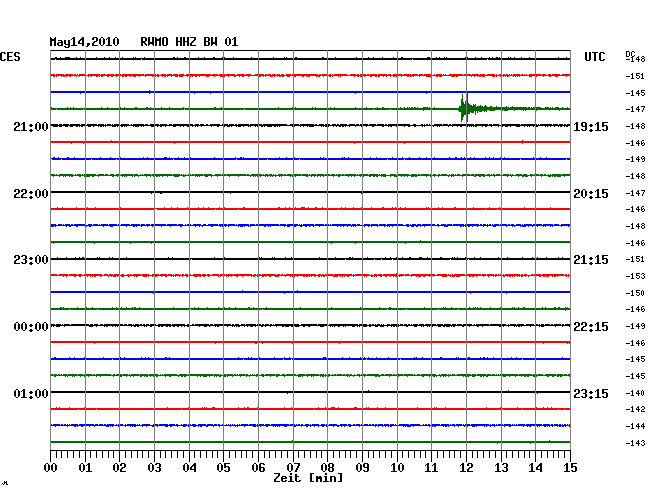Click the DC offset value -143
The width and height of the screenshot is (650, 494).
635,443
